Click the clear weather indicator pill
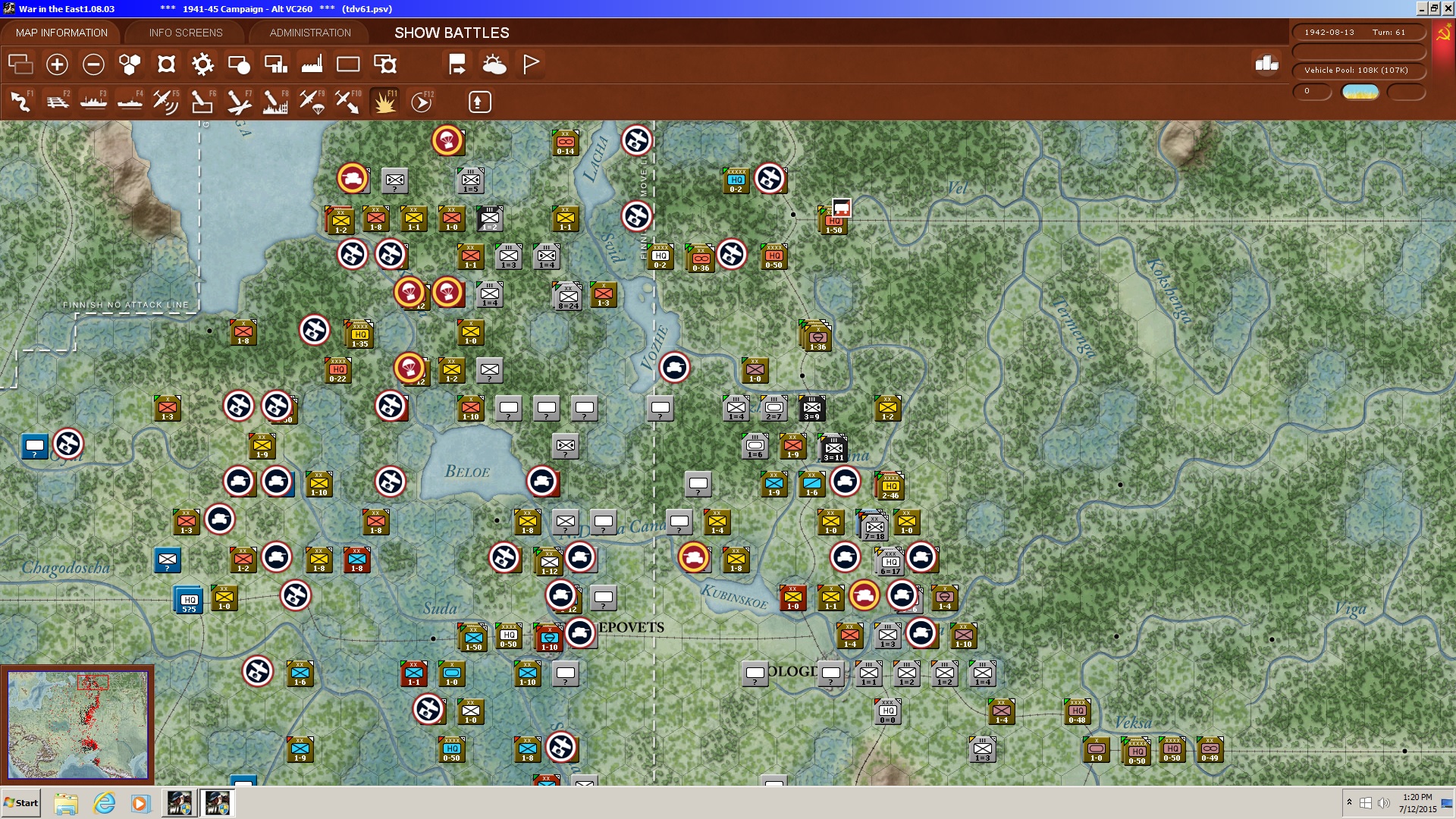This screenshot has height=819, width=1456. click(x=1360, y=92)
